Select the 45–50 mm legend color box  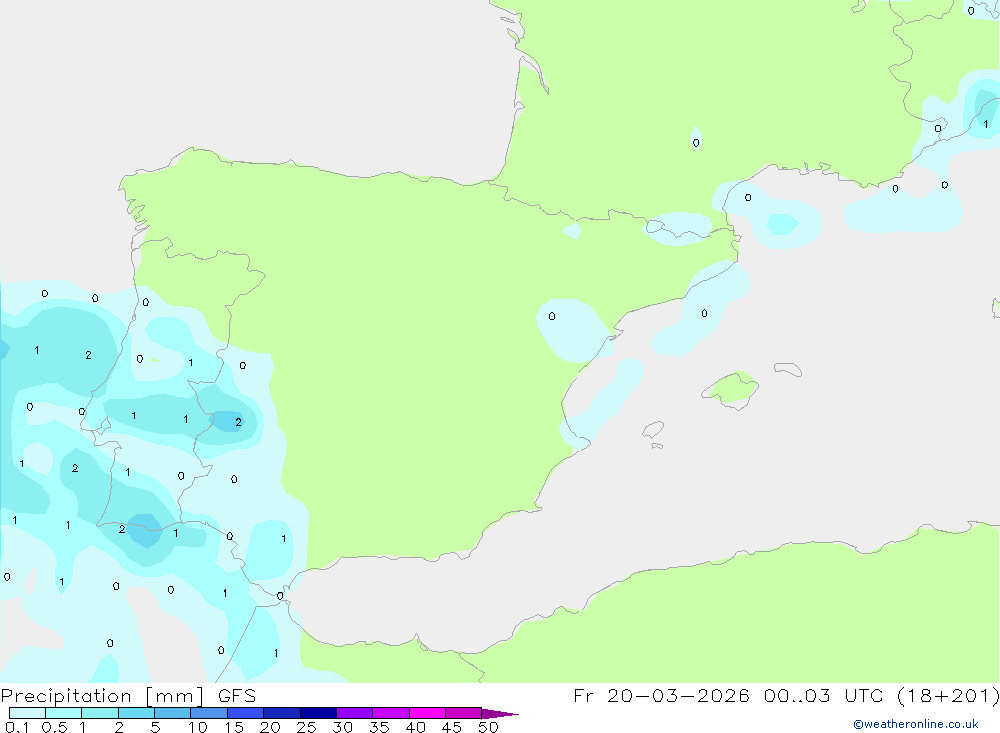point(464,713)
